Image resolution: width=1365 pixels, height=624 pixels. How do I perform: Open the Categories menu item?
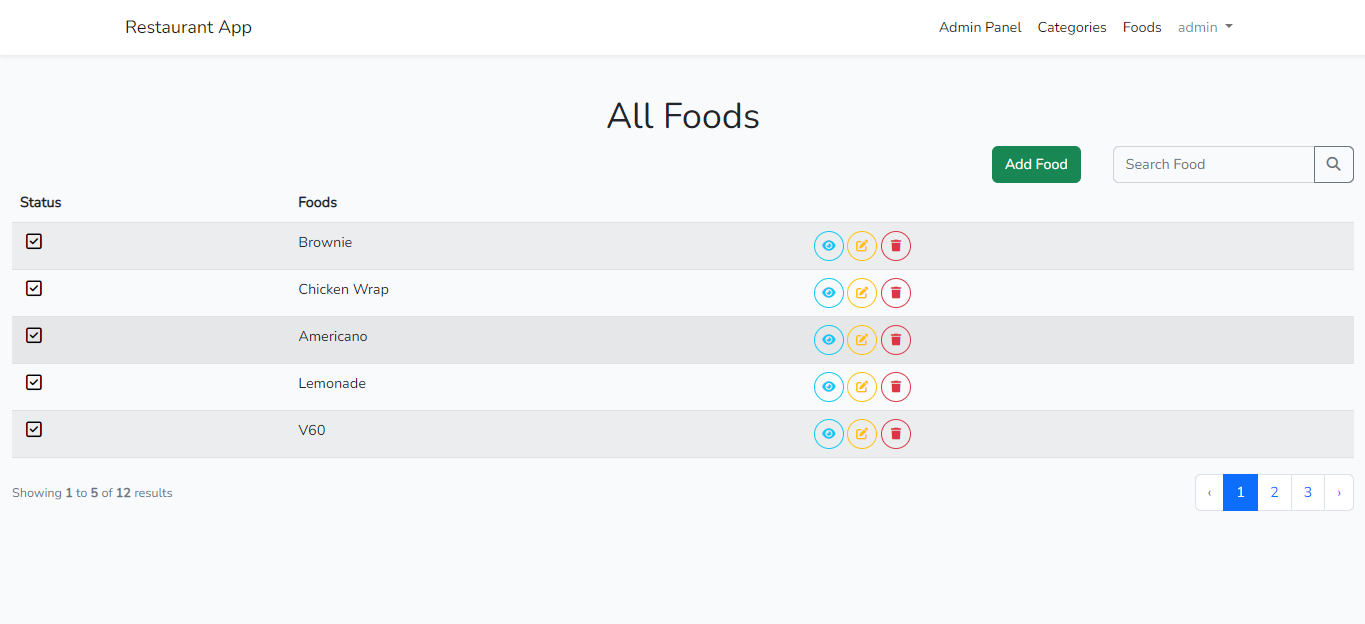tap(1071, 27)
